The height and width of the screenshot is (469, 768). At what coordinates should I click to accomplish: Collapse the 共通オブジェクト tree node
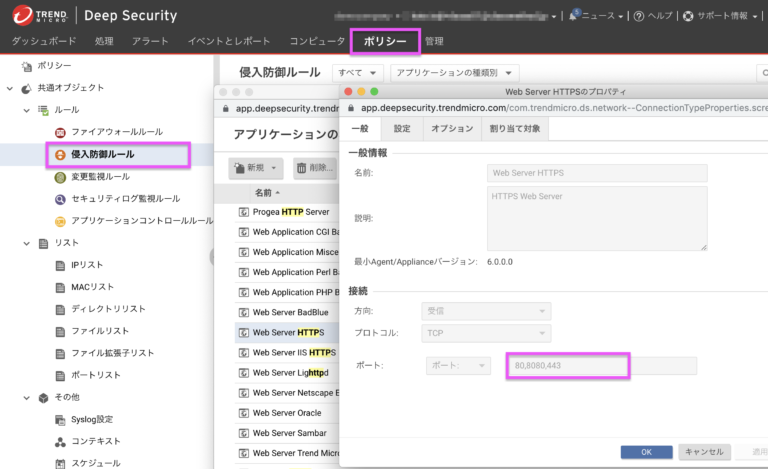point(10,88)
